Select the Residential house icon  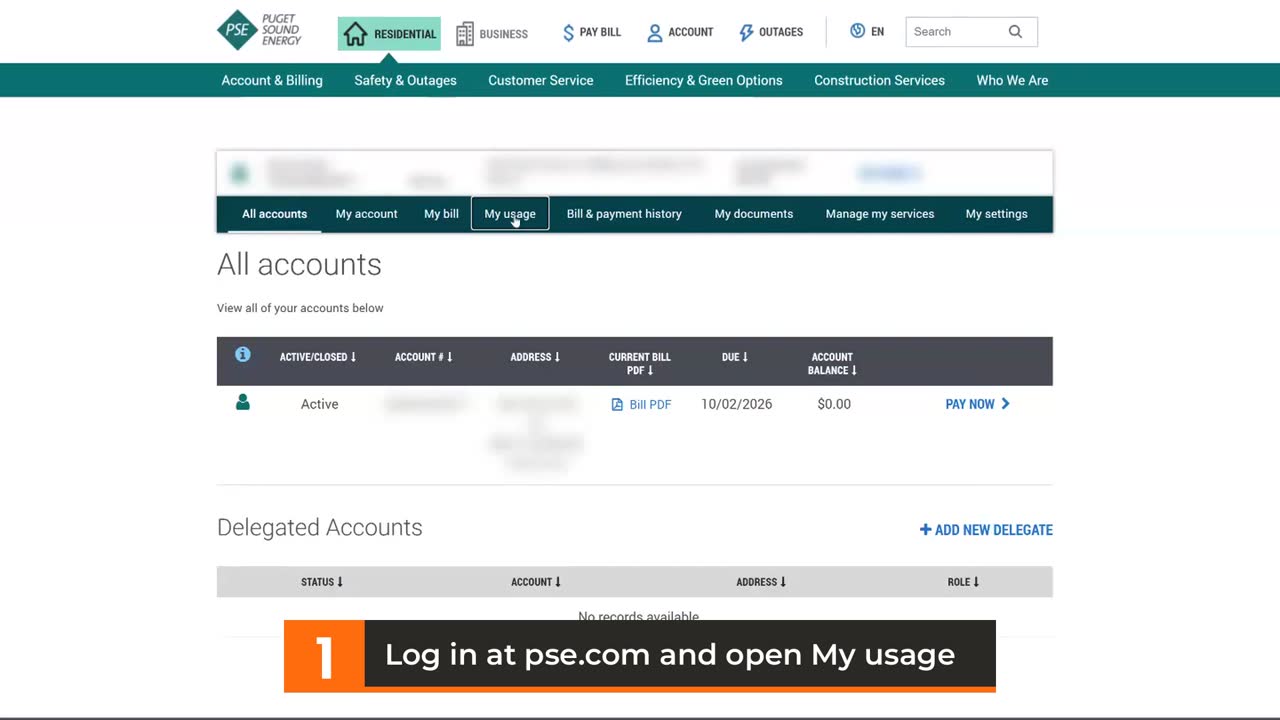click(356, 34)
